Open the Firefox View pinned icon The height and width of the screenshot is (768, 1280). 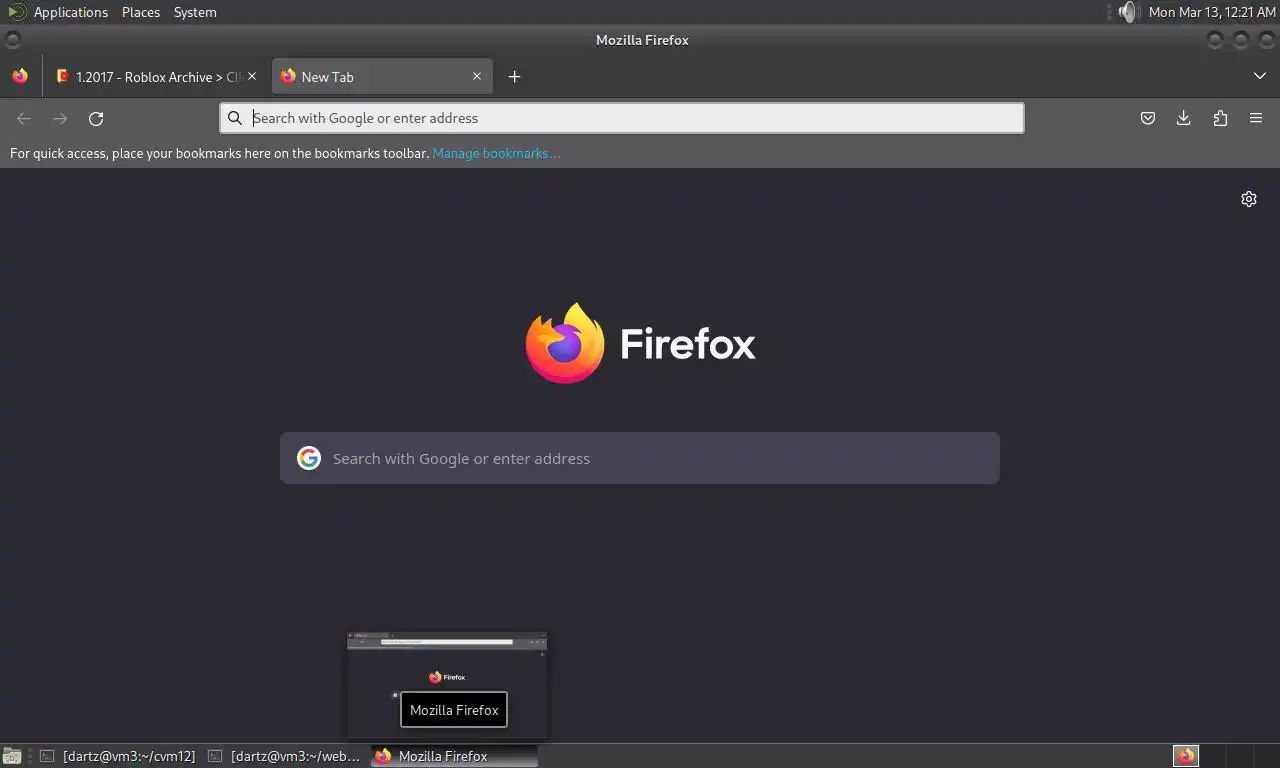20,76
